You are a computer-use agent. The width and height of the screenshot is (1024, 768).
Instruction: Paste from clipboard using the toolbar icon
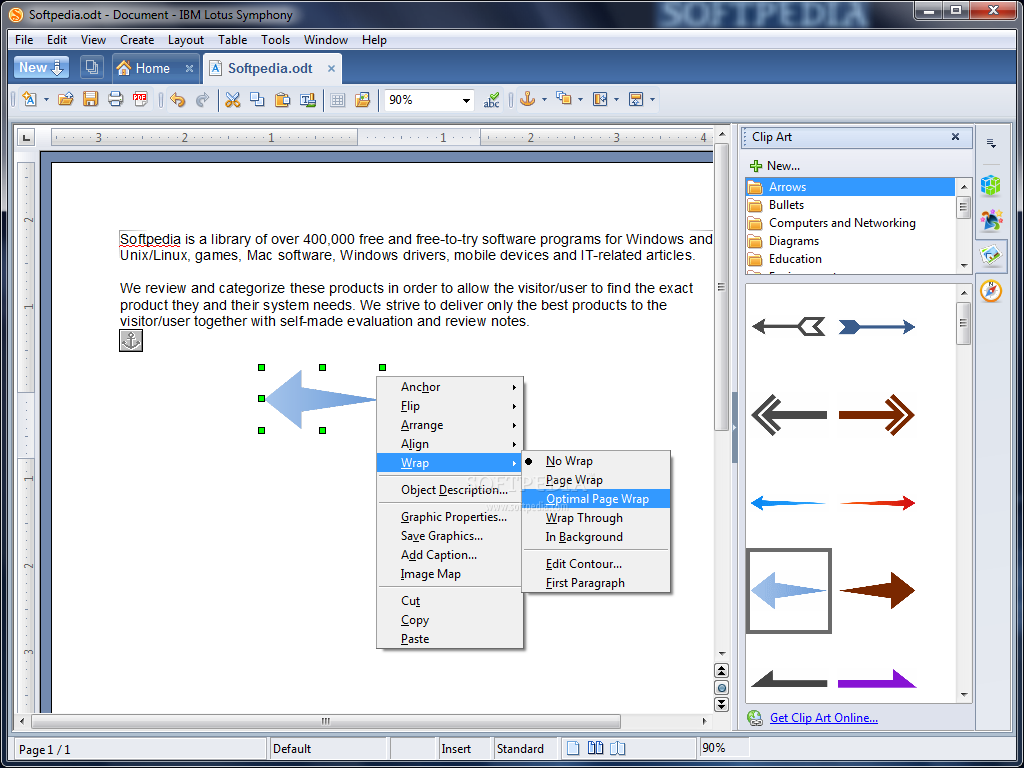point(282,99)
